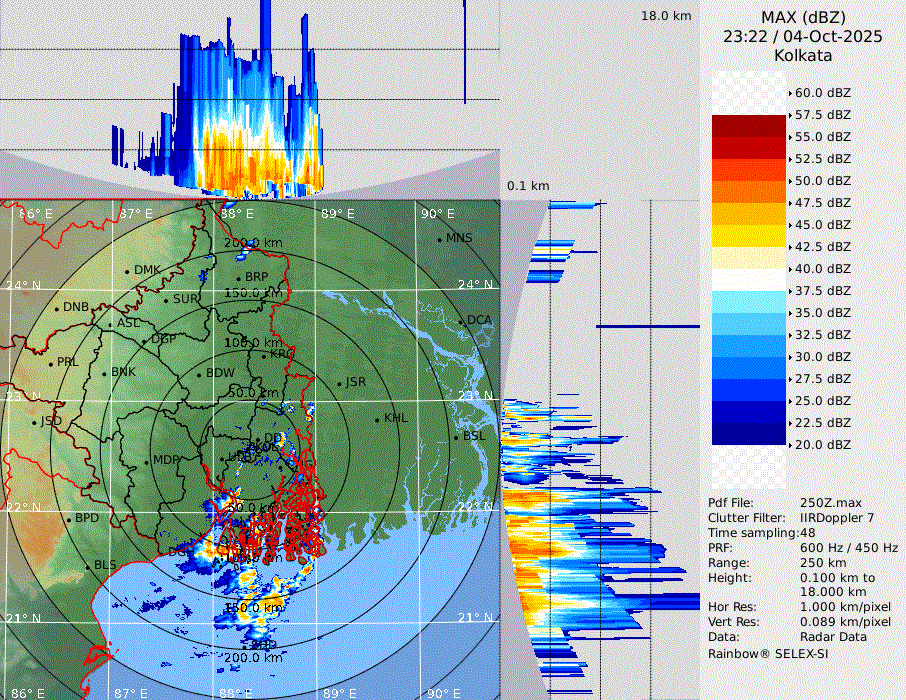The width and height of the screenshot is (906, 700).
Task: Click the BPD station marker
Action: pos(69,519)
